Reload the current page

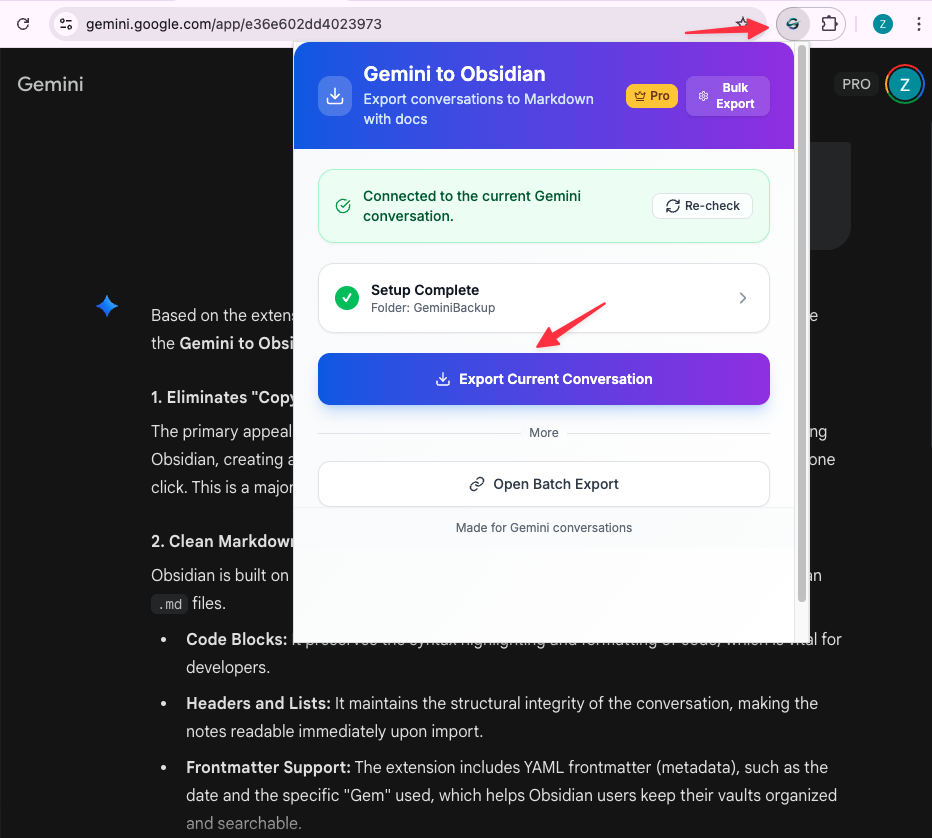point(22,24)
